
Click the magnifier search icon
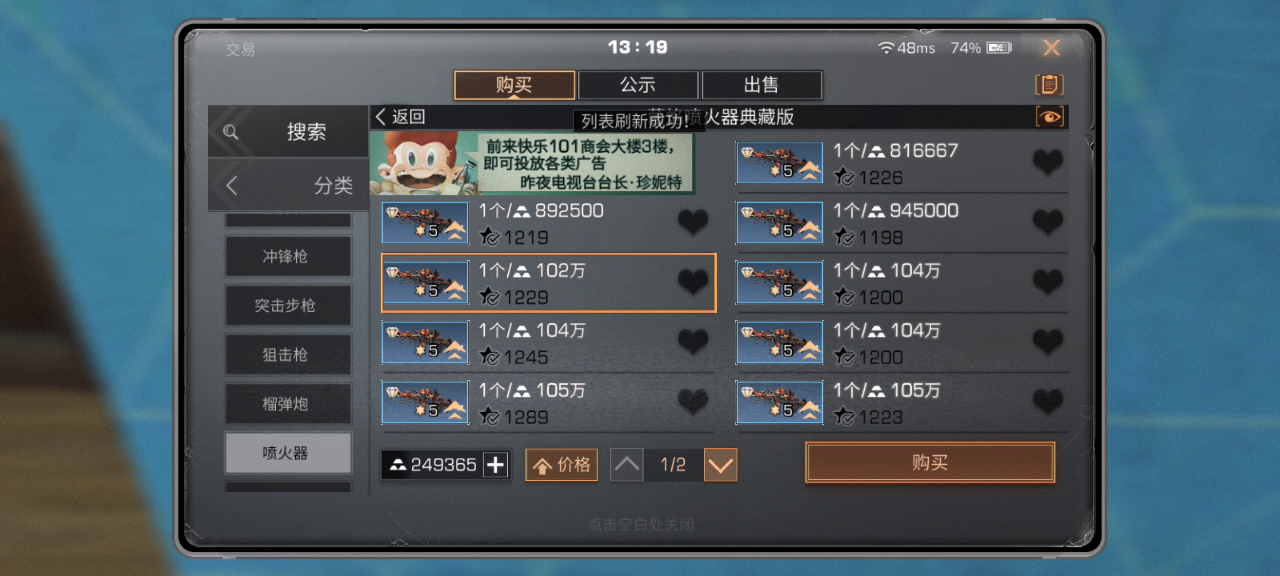click(x=231, y=132)
